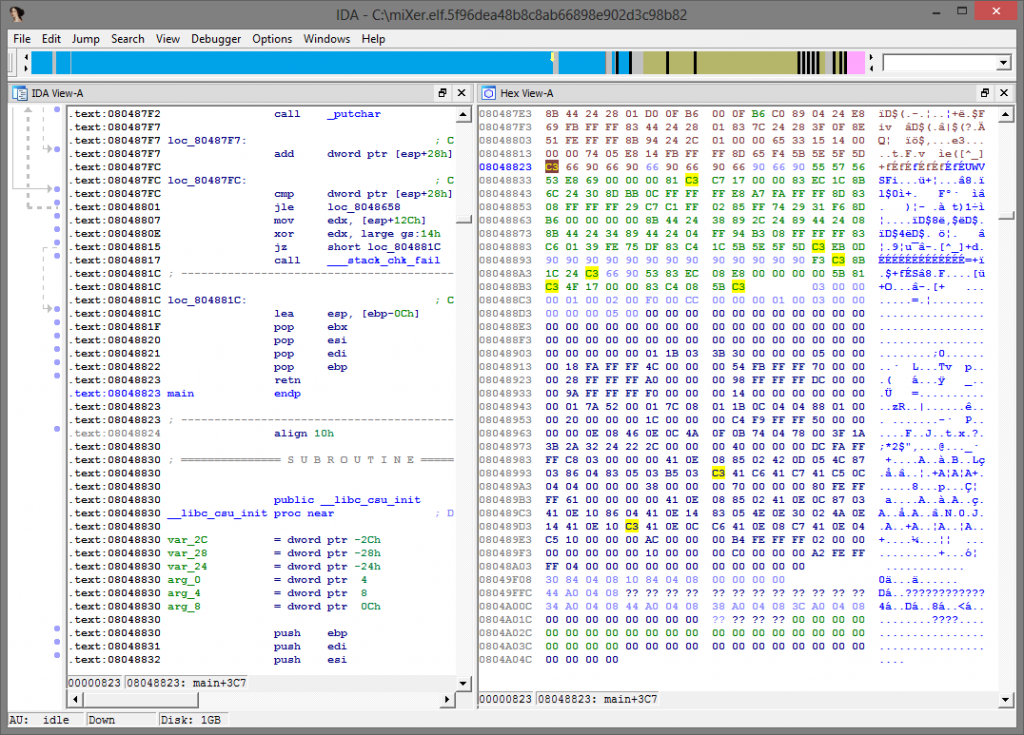
Task: Toggle breakpoint dot beside align 10h
Action: 57,429
